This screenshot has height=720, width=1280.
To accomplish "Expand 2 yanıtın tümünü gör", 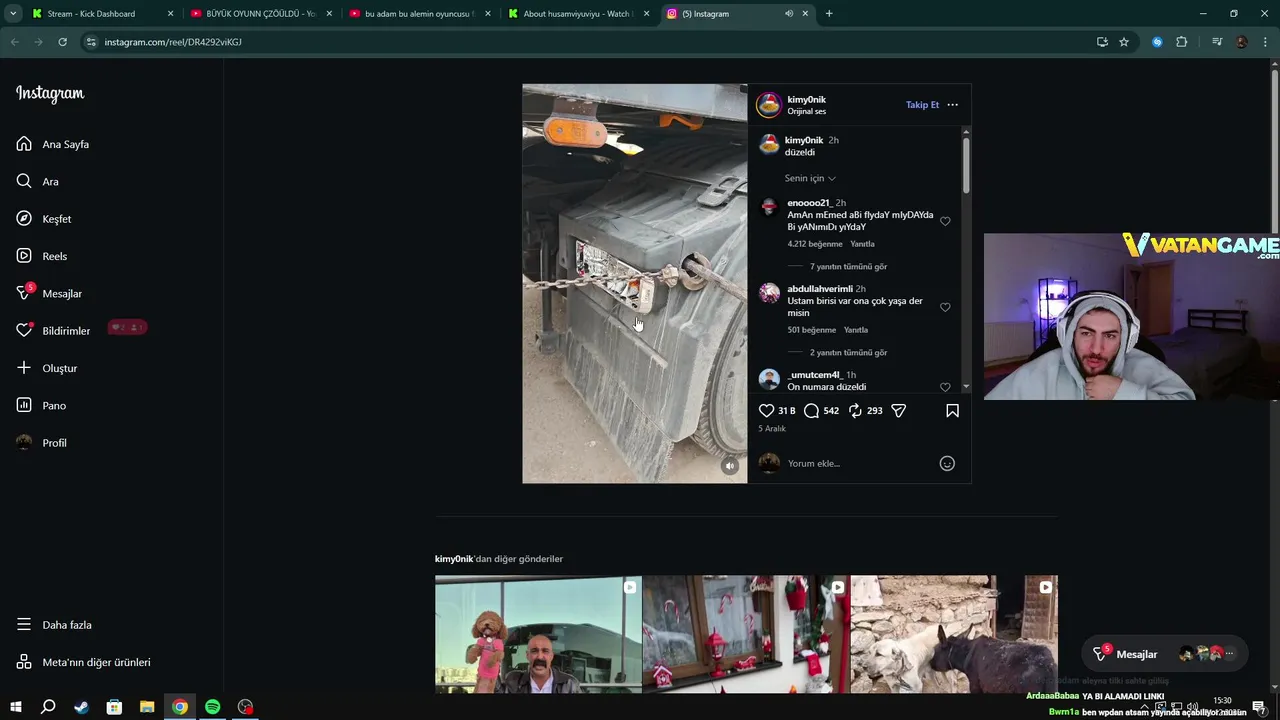I will pos(848,353).
